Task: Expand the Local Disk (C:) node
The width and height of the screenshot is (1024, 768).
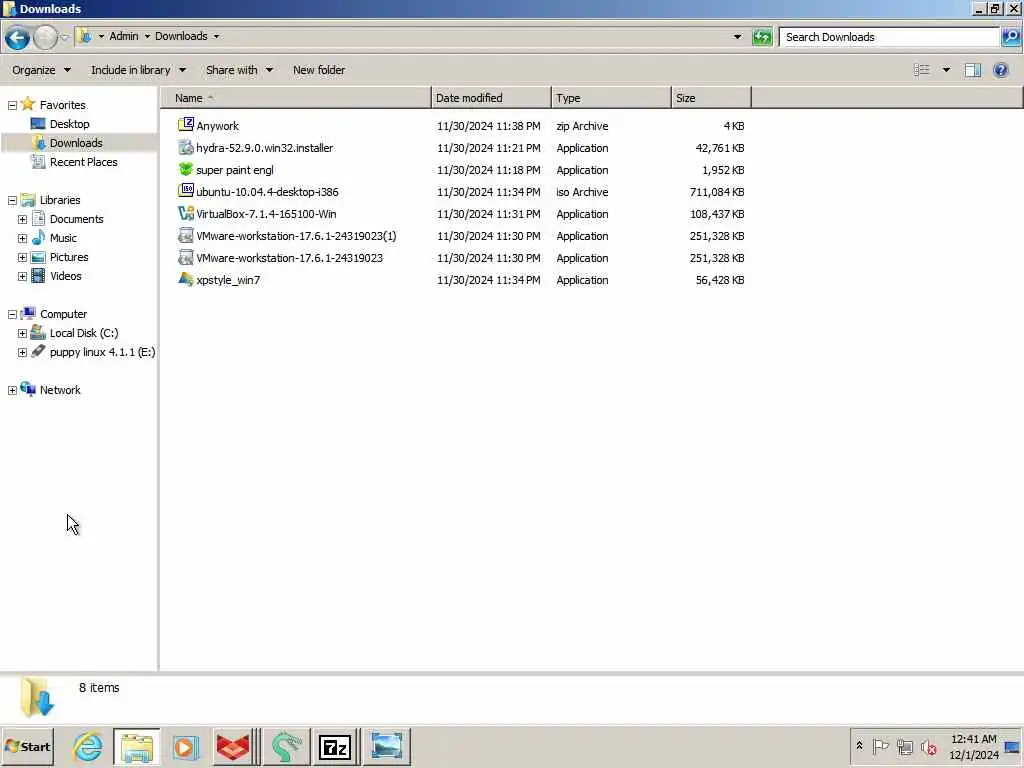Action: [x=22, y=333]
